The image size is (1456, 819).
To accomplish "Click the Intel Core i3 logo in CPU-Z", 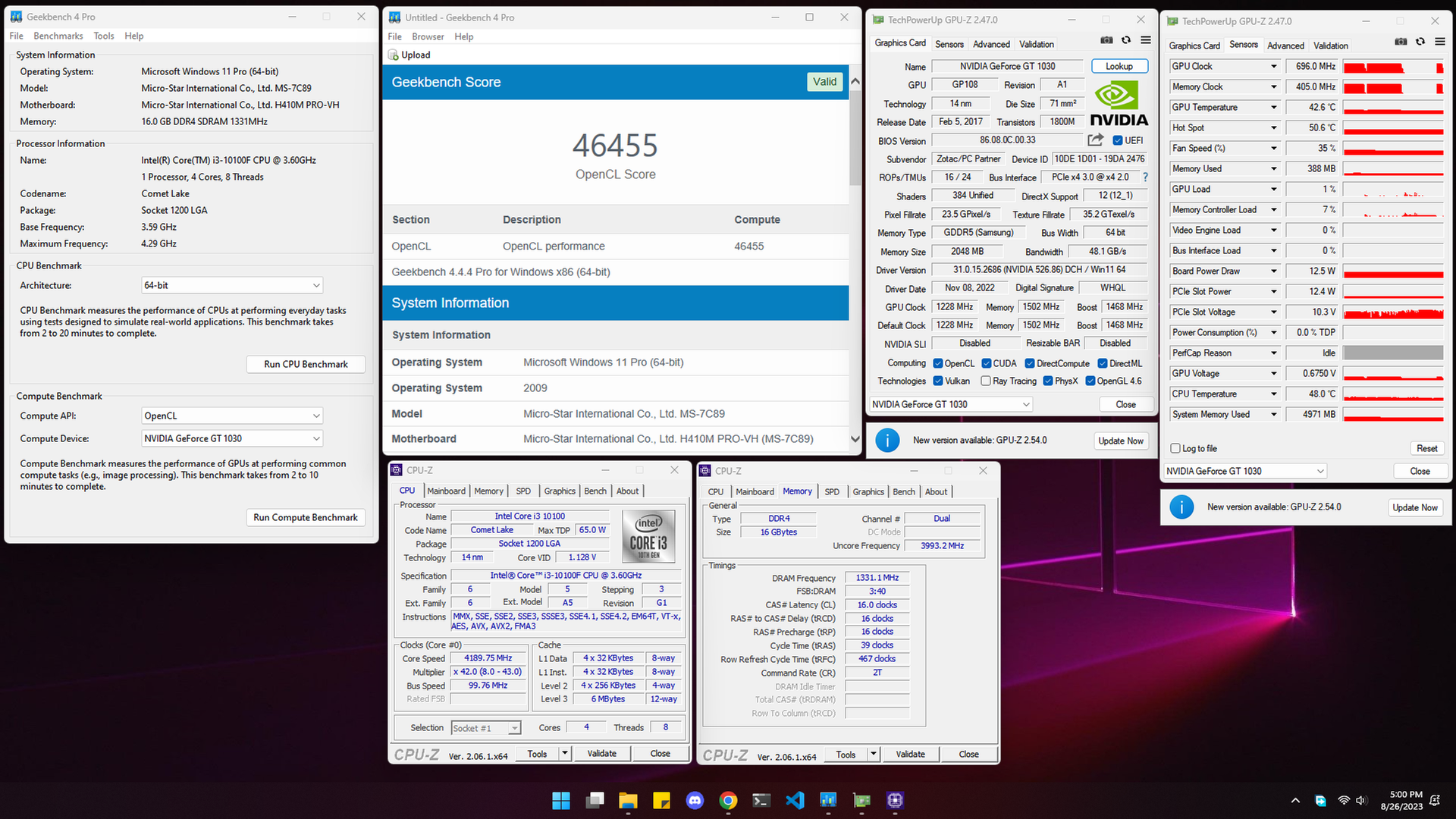I will (648, 535).
